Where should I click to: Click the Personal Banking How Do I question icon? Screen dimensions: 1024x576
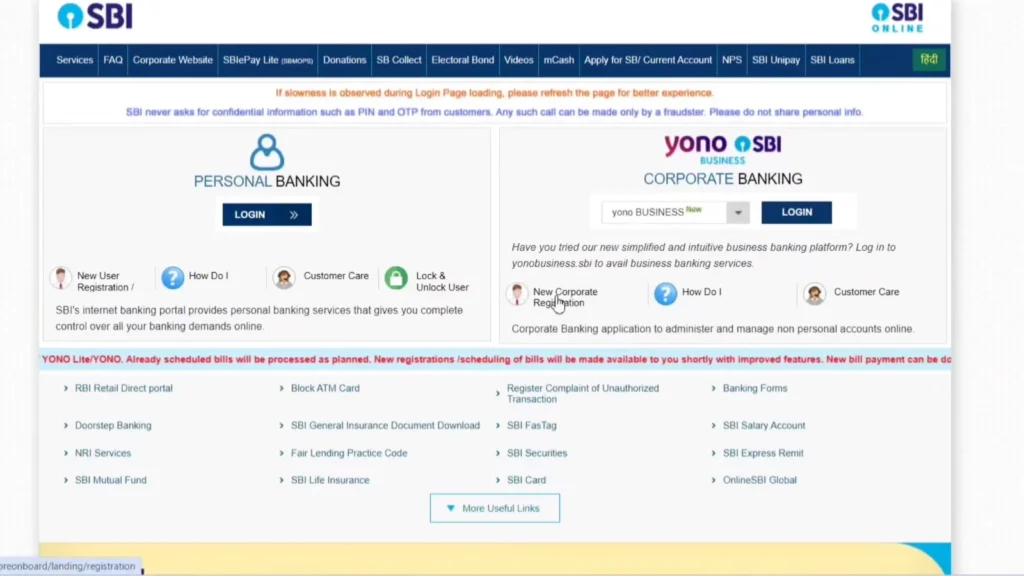click(172, 278)
